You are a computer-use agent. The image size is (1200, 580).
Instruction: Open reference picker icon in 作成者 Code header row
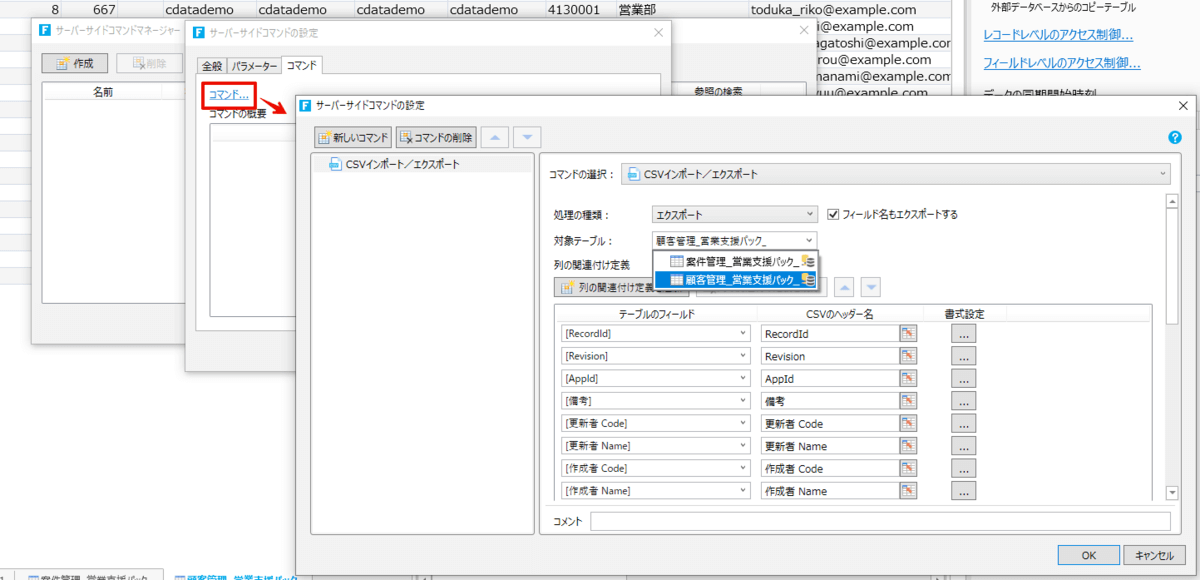(908, 469)
